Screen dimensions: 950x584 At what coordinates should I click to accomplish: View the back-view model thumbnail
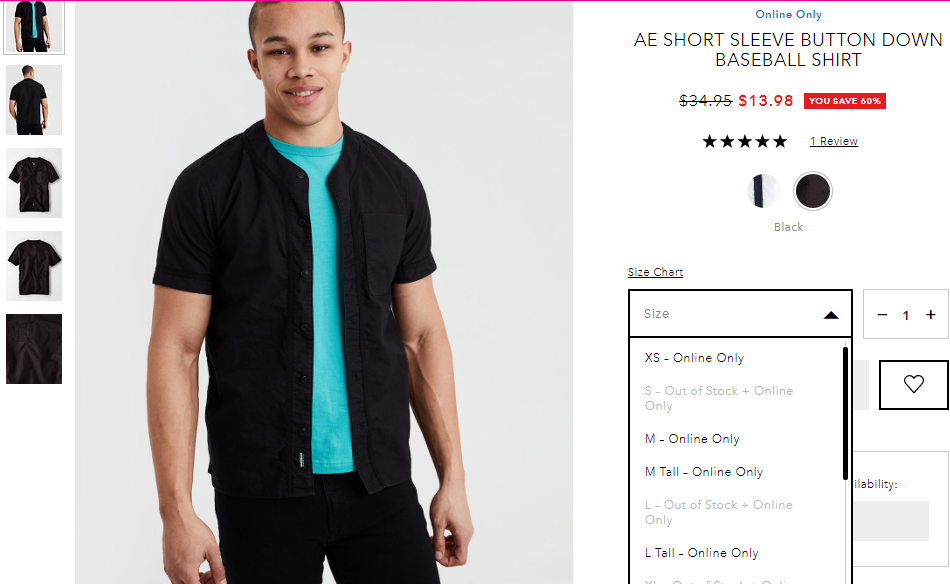tap(34, 100)
